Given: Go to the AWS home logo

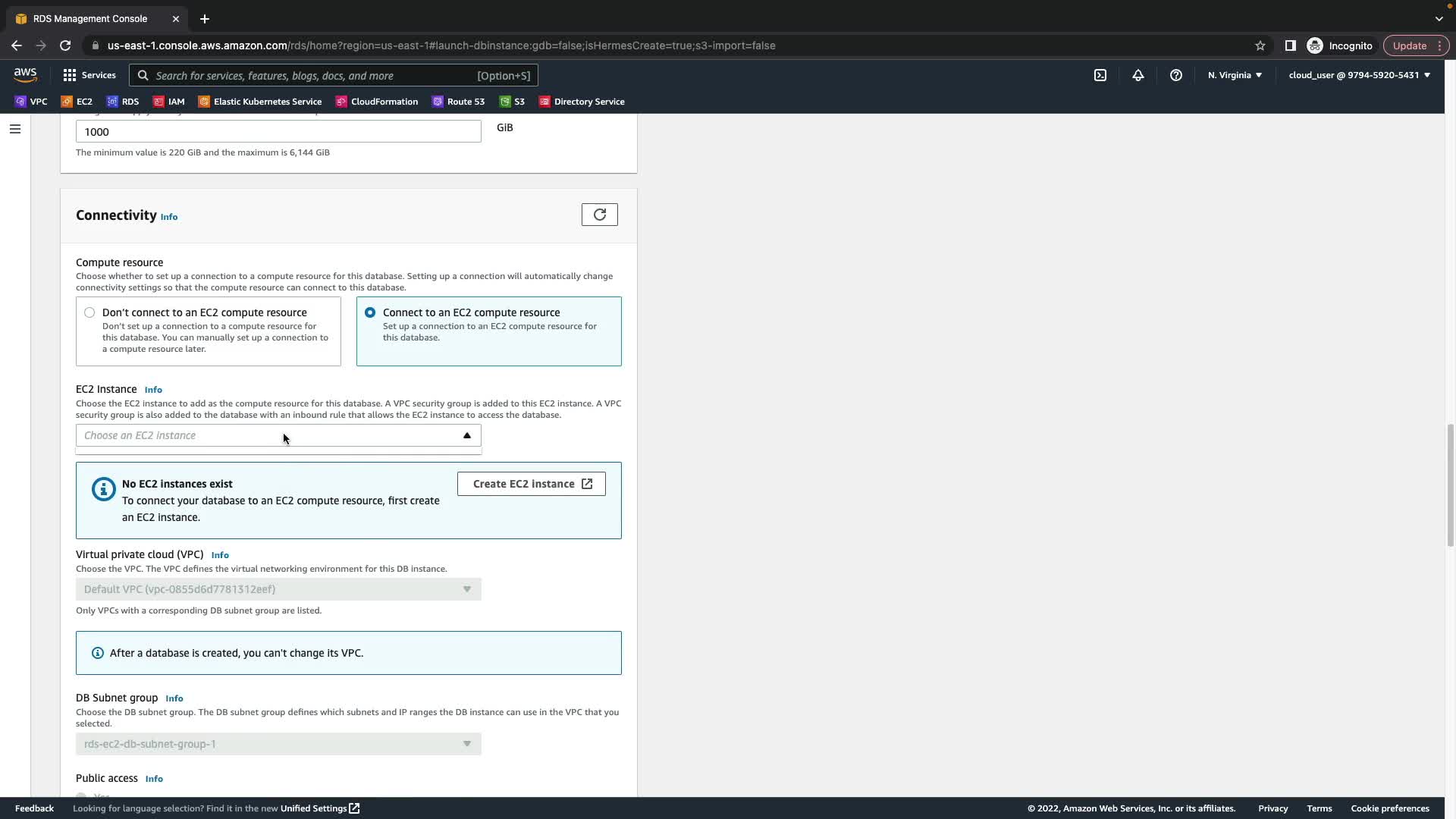Looking at the screenshot, I should coord(25,74).
